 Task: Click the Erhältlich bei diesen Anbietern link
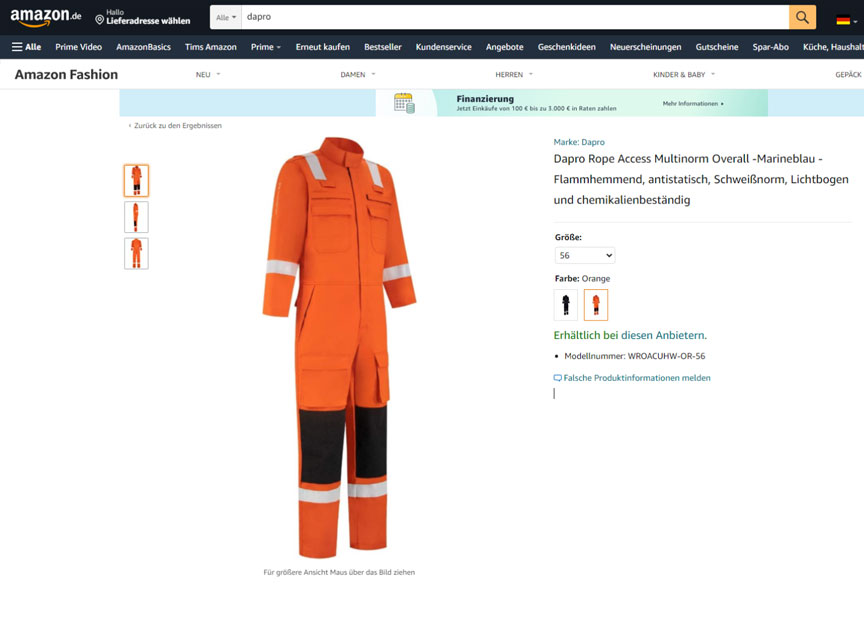coord(631,334)
